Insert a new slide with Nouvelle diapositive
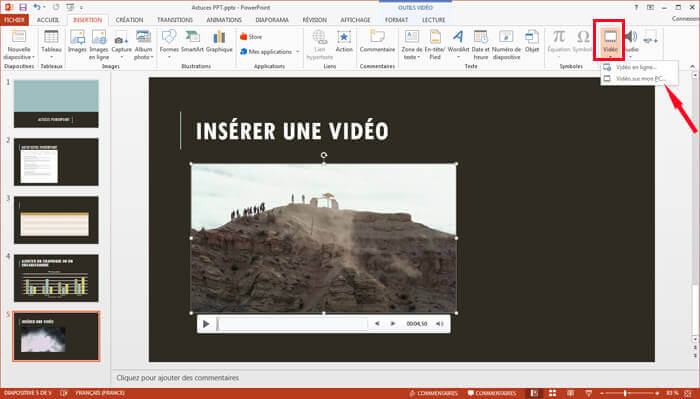Image resolution: width=700 pixels, height=399 pixels. (19, 45)
